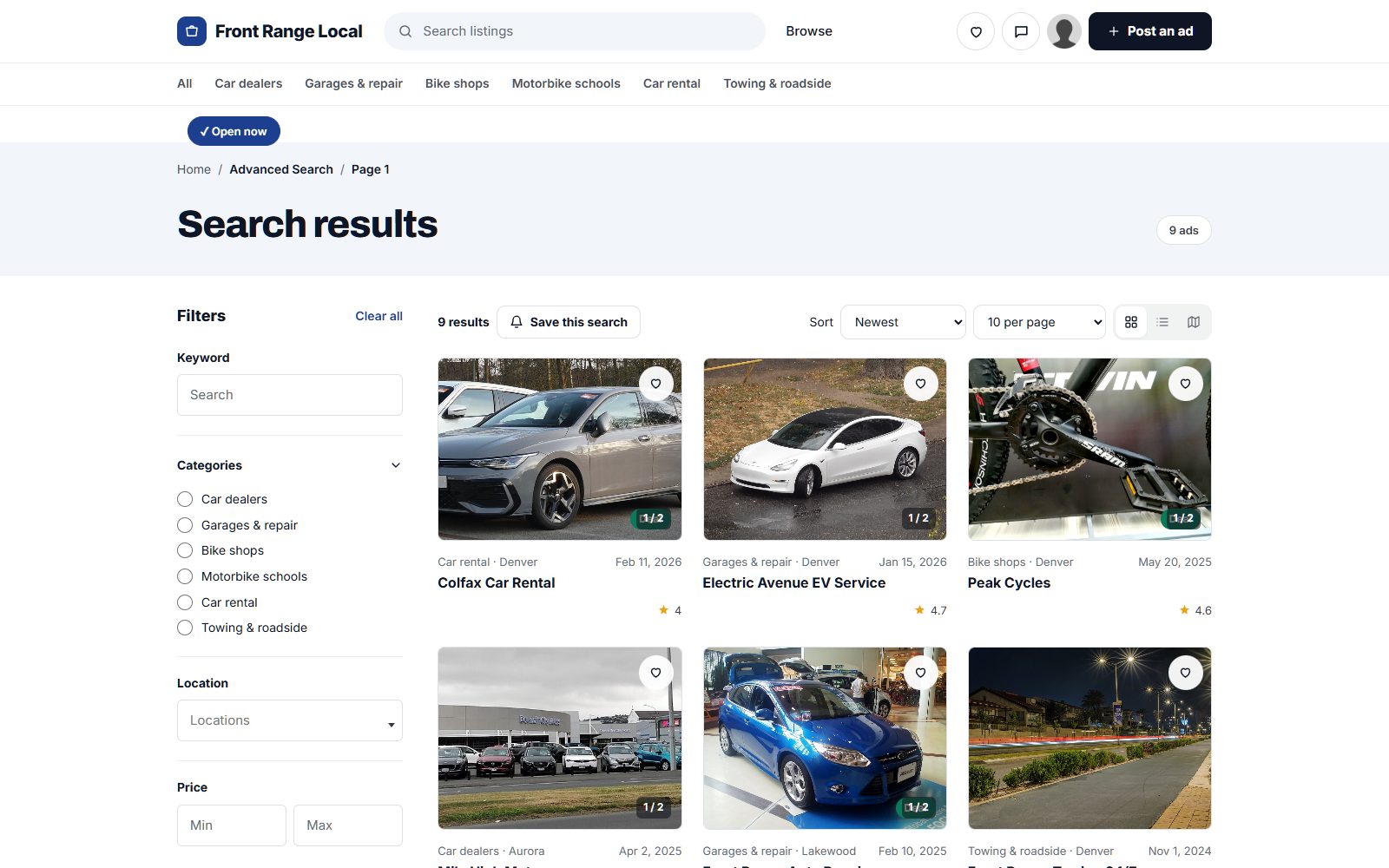Select the Car dealers category filter
1389x868 pixels.
(x=185, y=499)
